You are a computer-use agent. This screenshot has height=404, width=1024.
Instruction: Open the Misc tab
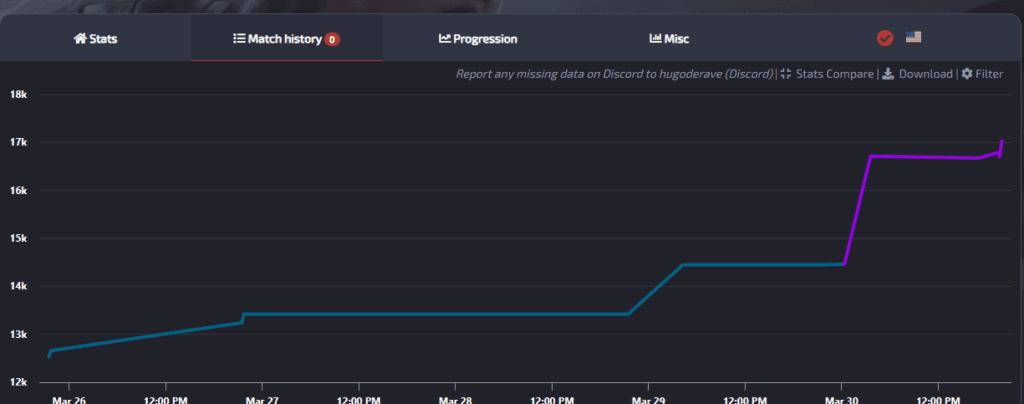click(669, 39)
